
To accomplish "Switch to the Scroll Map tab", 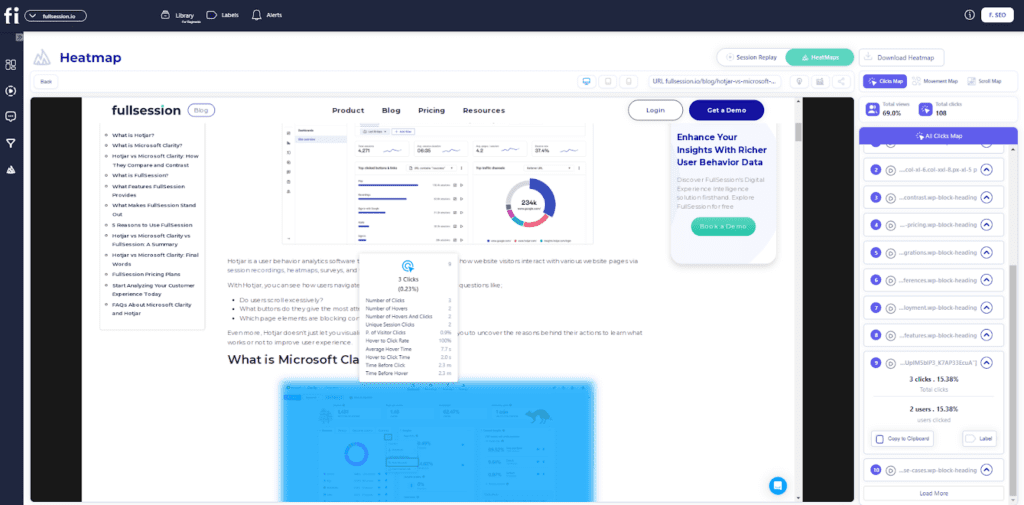I will 983,81.
